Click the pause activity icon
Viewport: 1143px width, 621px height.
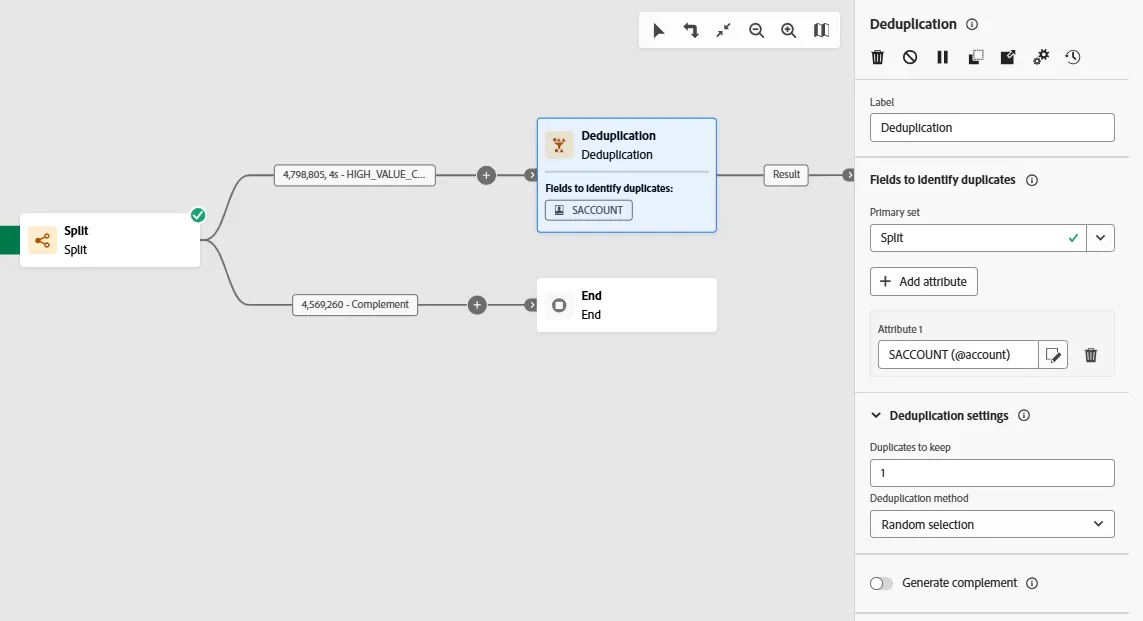coord(943,57)
